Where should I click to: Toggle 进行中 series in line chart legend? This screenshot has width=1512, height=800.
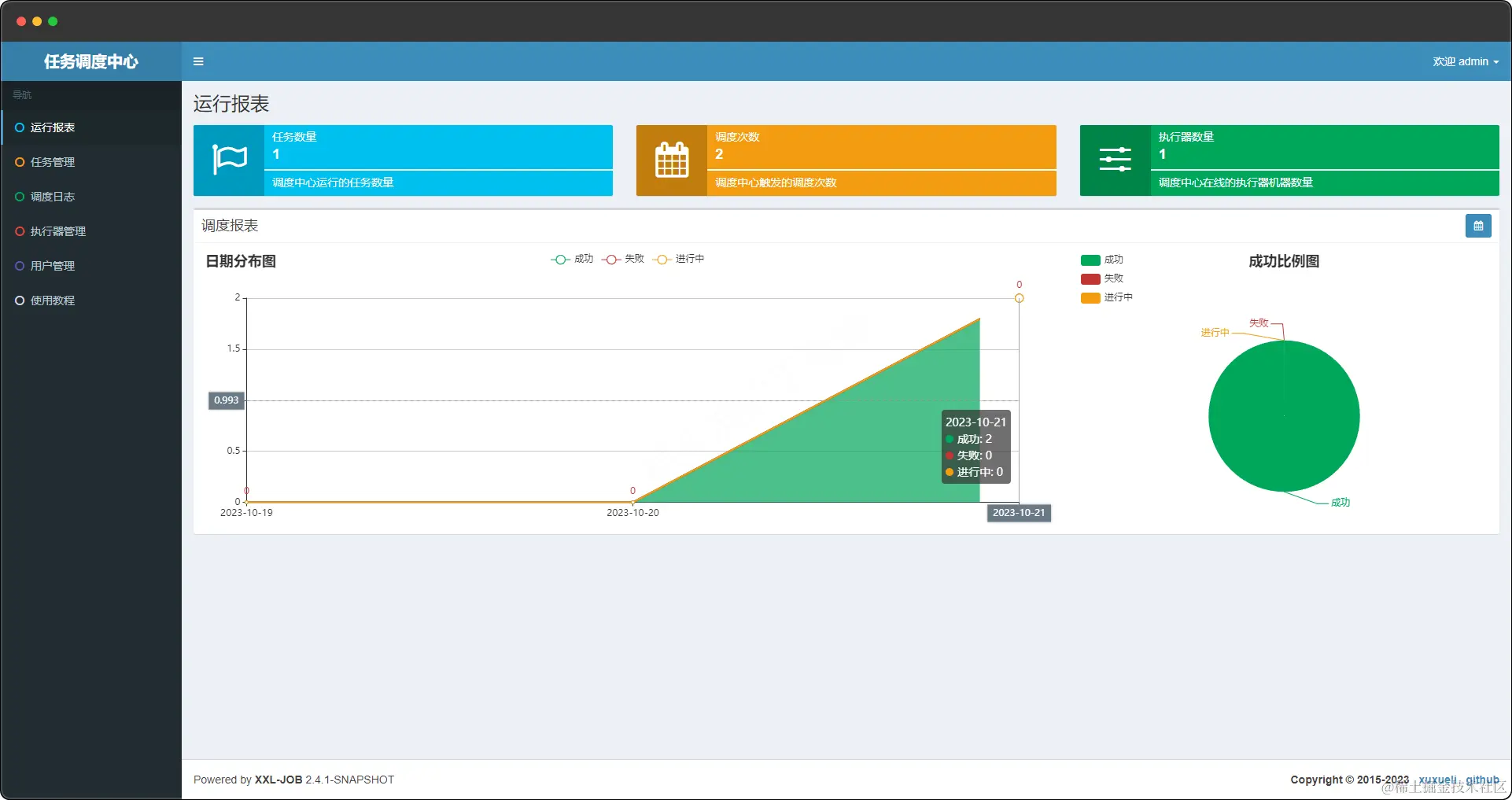[x=679, y=259]
